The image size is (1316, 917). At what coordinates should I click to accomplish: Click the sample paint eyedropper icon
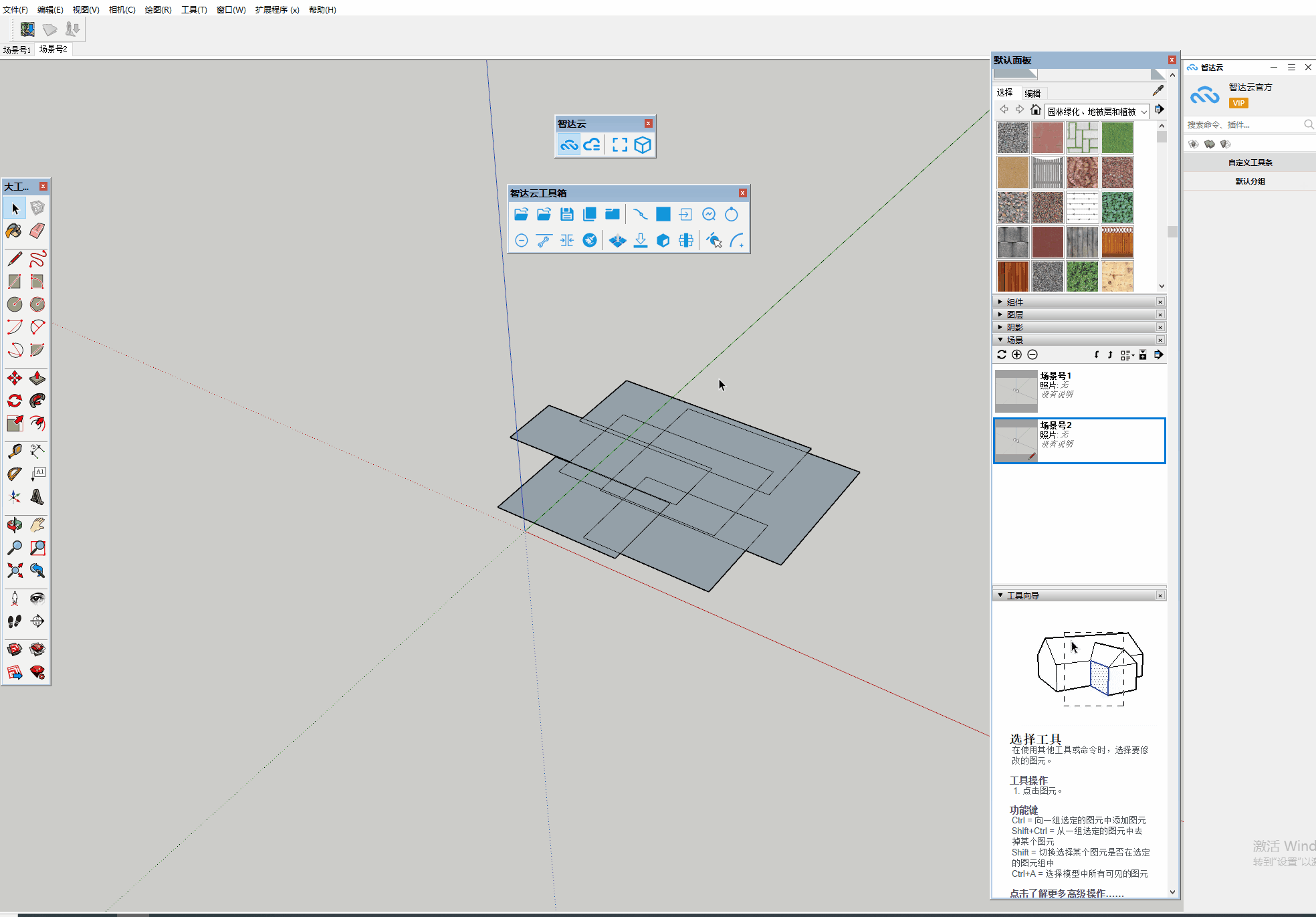pos(1158,91)
